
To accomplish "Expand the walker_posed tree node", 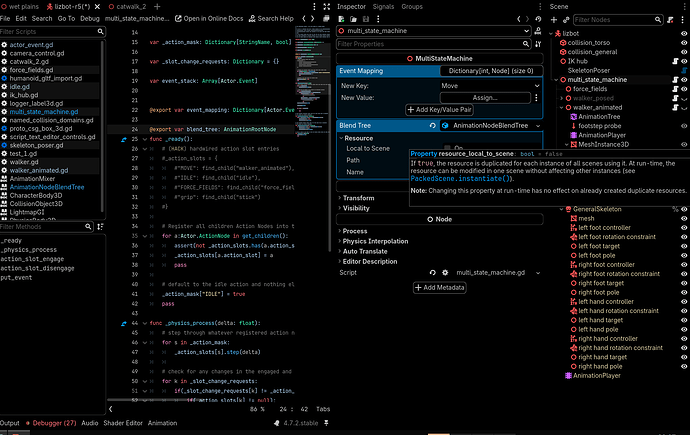I will pyautogui.click(x=562, y=99).
